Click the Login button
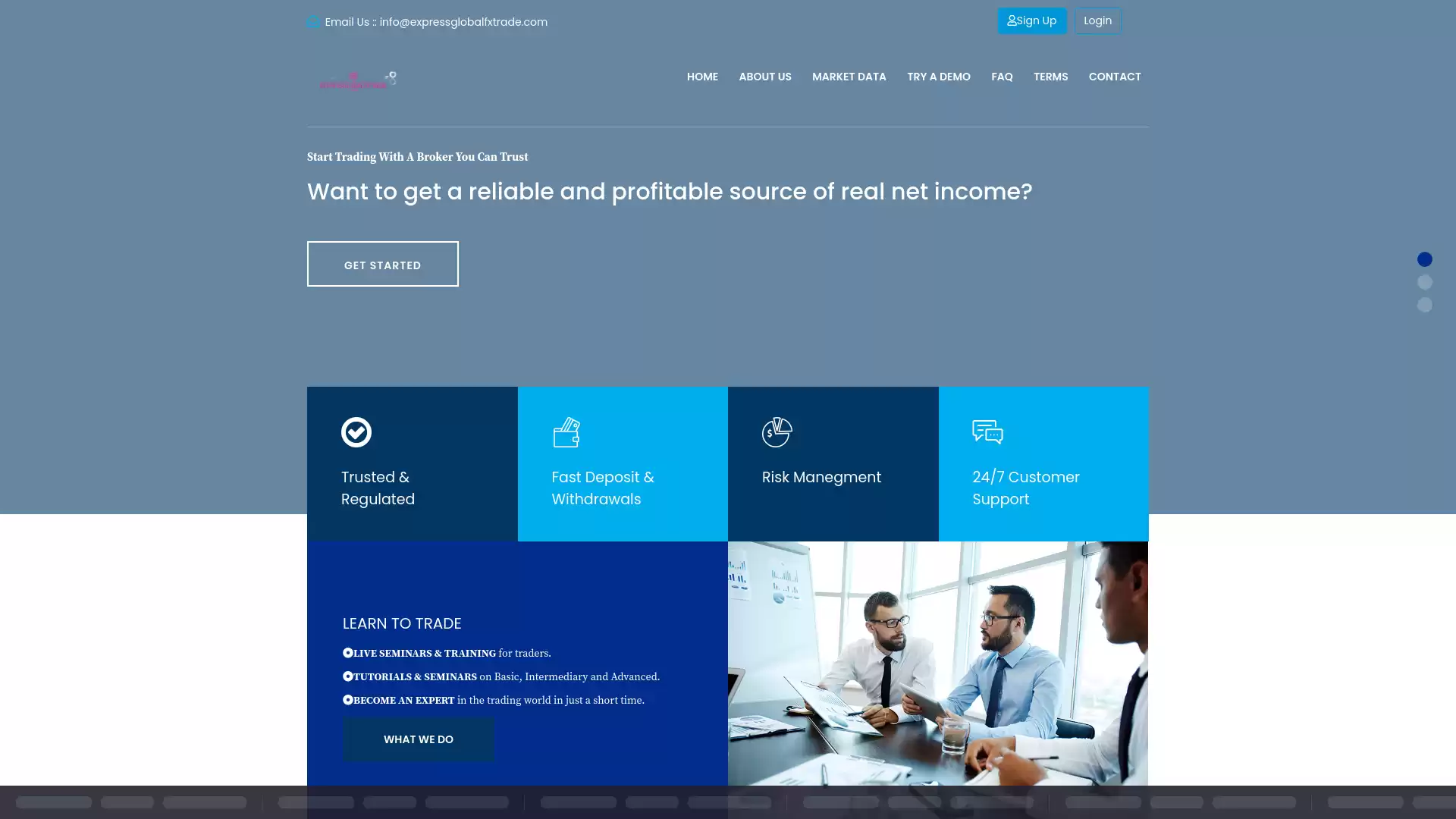 (x=1098, y=21)
